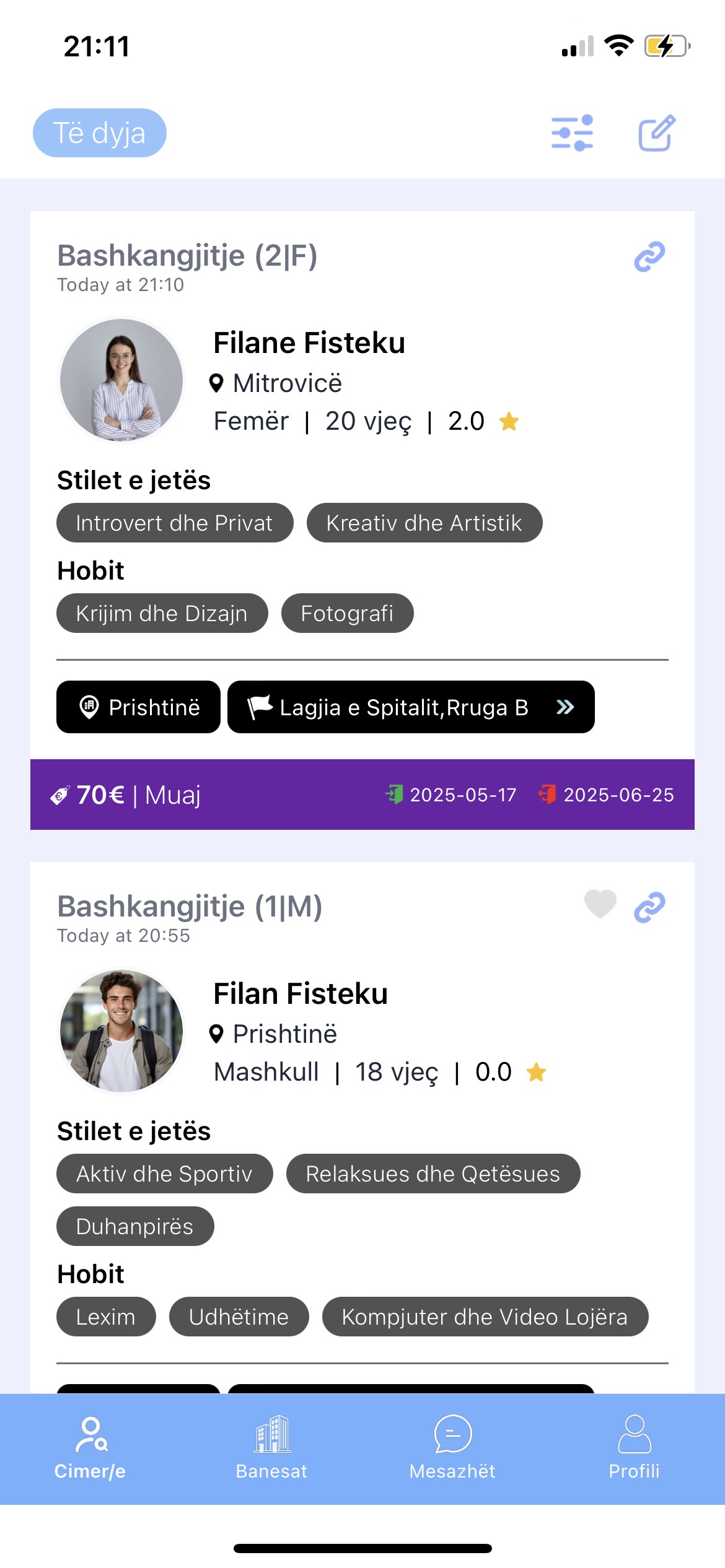
Task: Toggle the "Të dyja" filter pill
Action: 100,133
